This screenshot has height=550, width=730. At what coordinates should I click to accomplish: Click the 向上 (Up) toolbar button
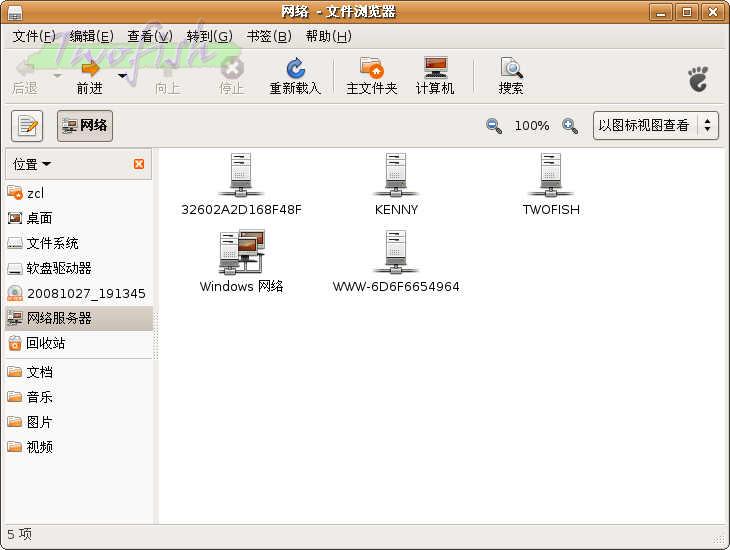point(167,77)
